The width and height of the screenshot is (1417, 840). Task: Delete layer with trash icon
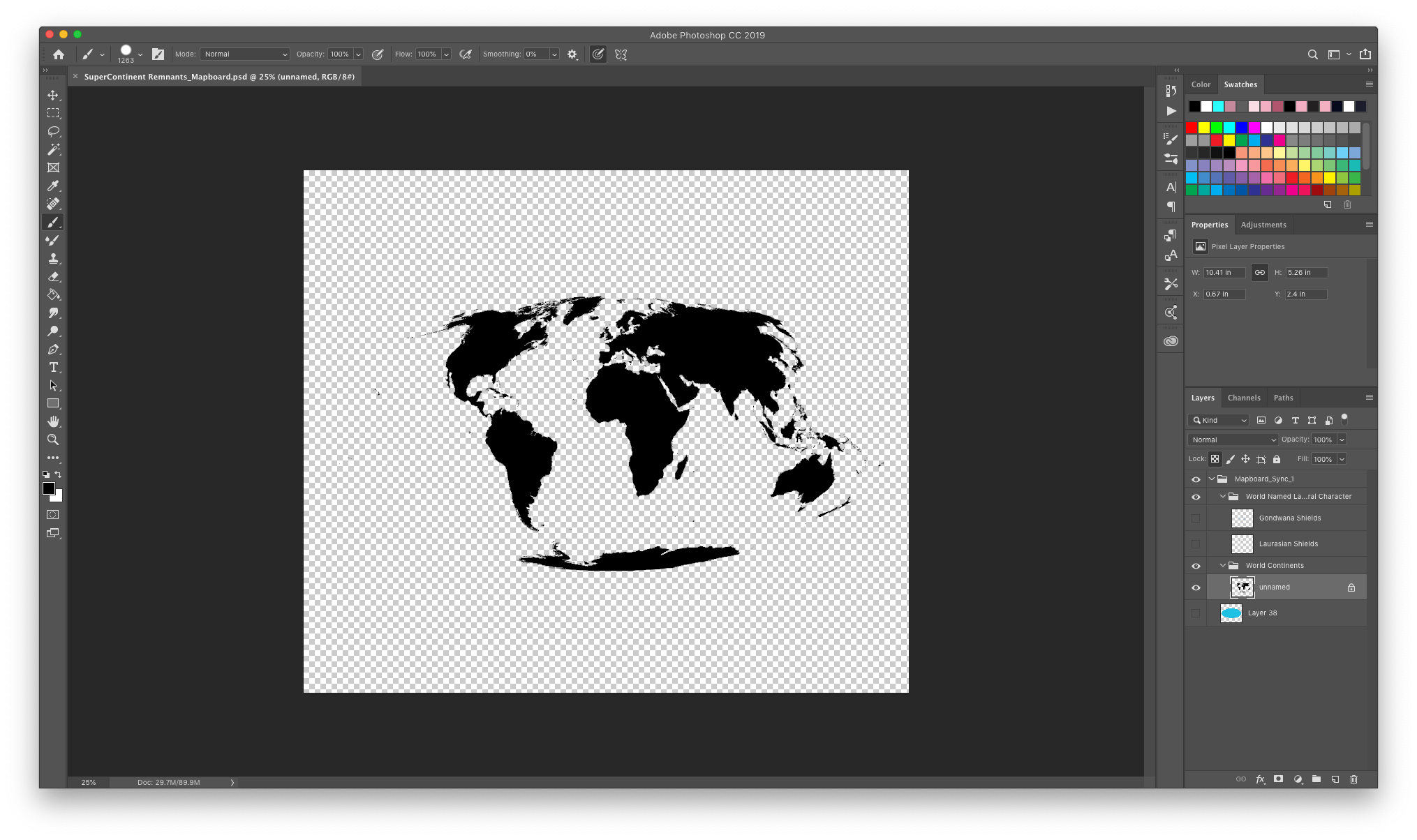coord(1353,779)
